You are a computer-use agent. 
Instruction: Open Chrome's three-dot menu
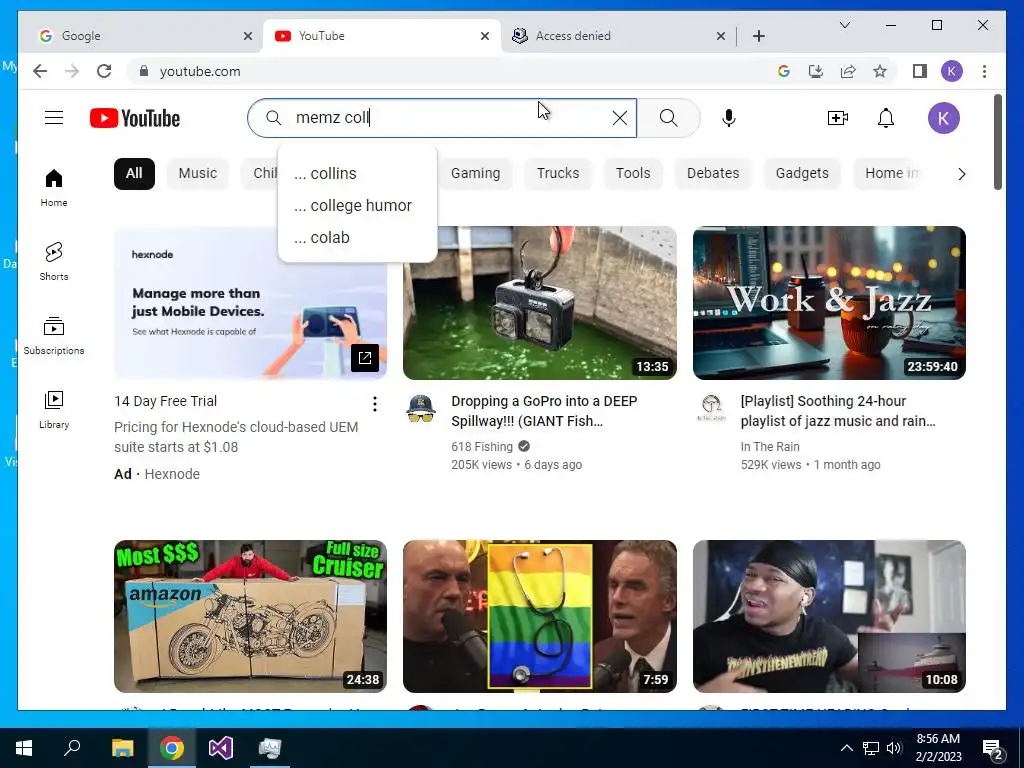pos(984,71)
